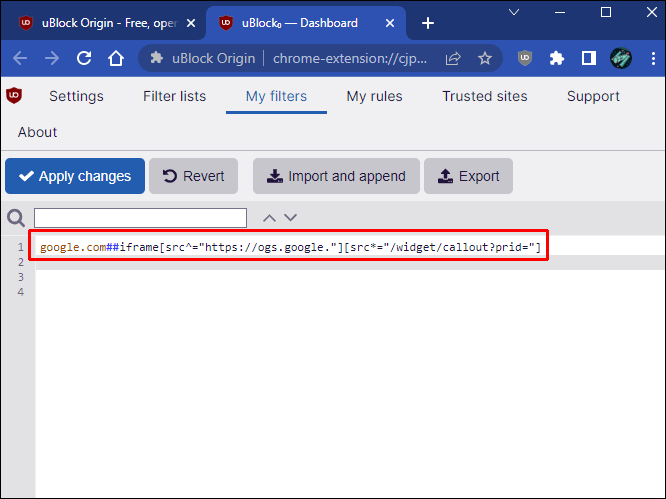Viewport: 666px width, 499px height.
Task: Expand the tab search chevron in title bar
Action: pyautogui.click(x=514, y=12)
